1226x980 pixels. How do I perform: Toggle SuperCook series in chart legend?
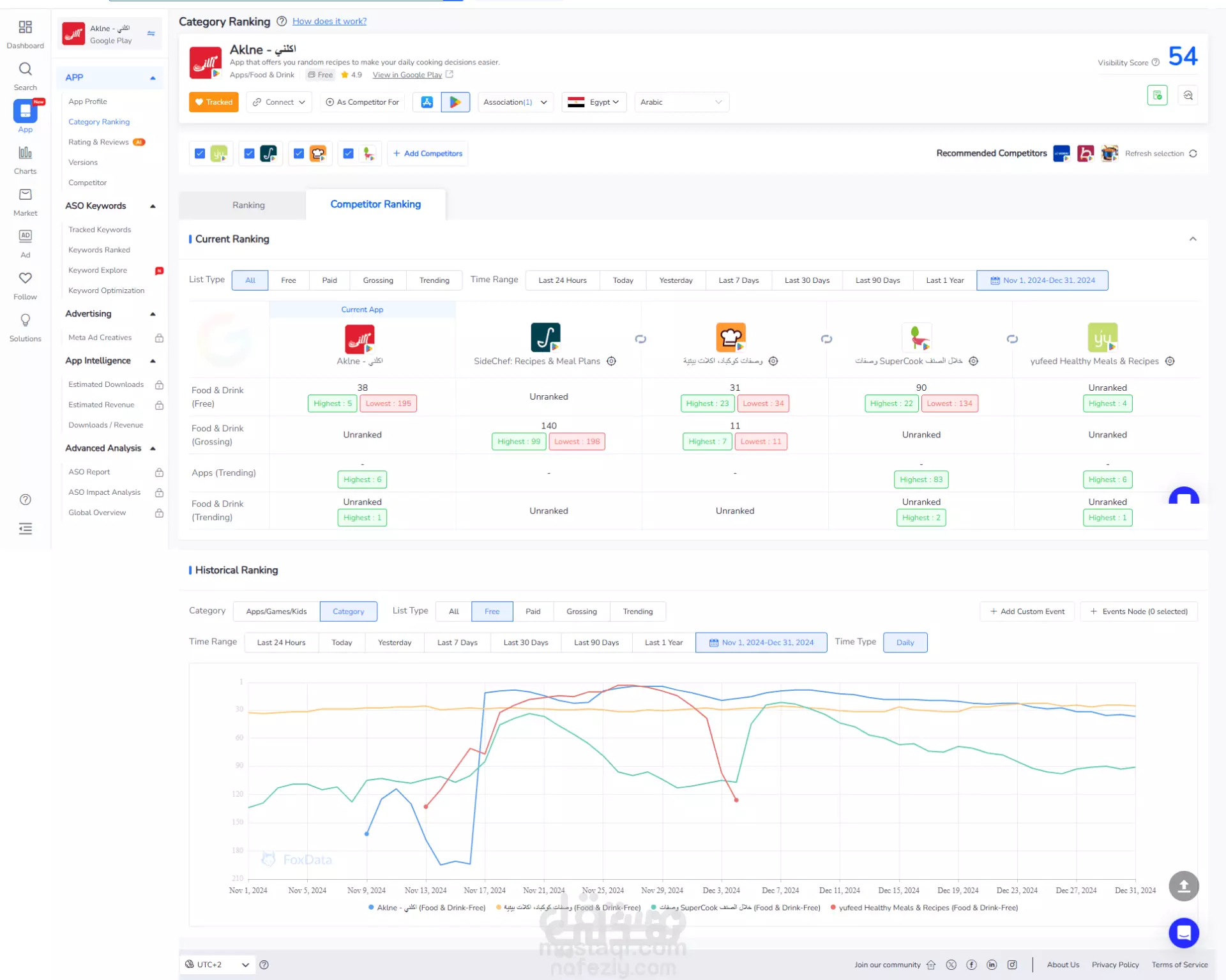click(x=735, y=907)
